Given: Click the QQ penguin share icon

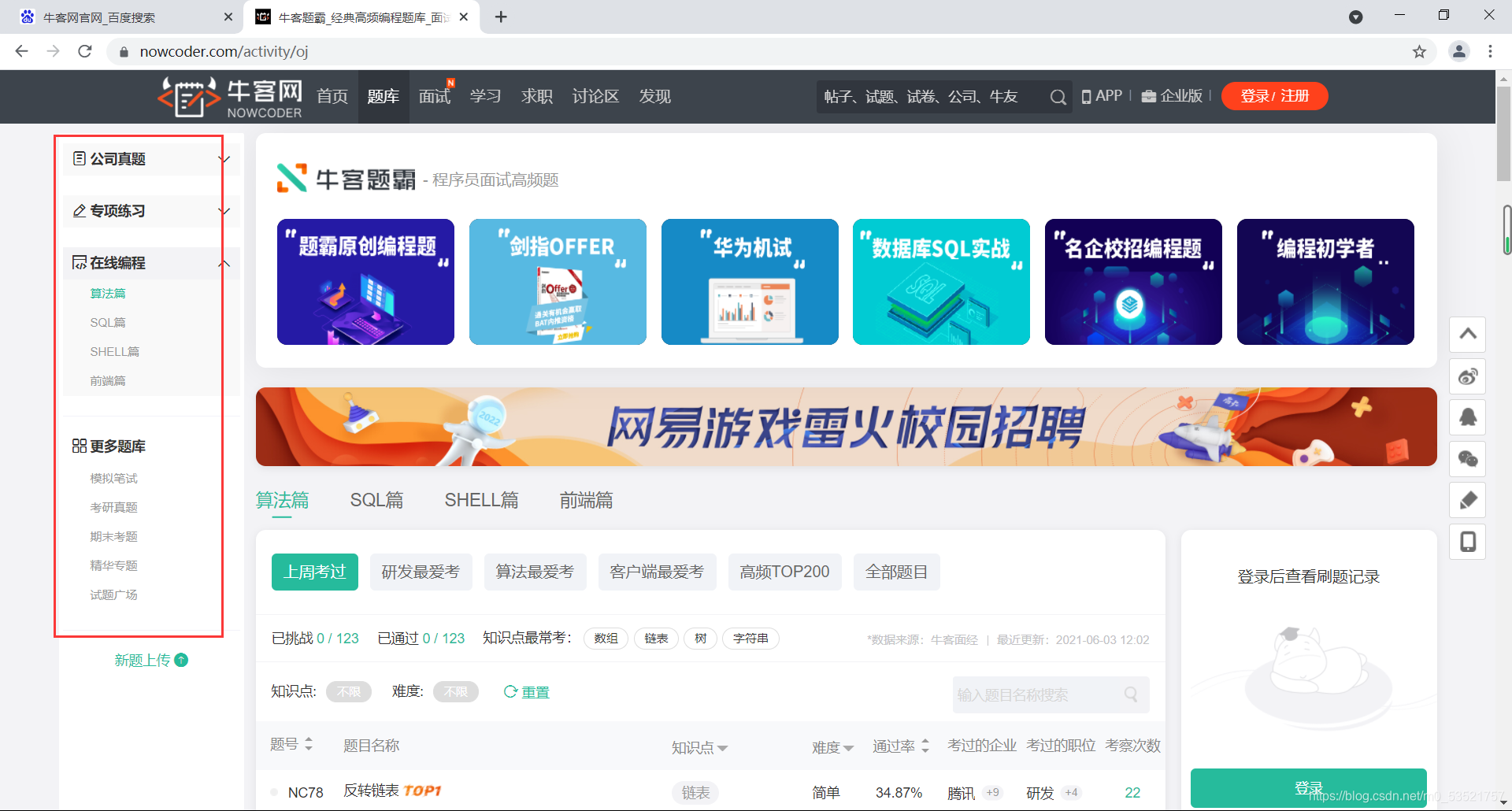Looking at the screenshot, I should [x=1468, y=417].
